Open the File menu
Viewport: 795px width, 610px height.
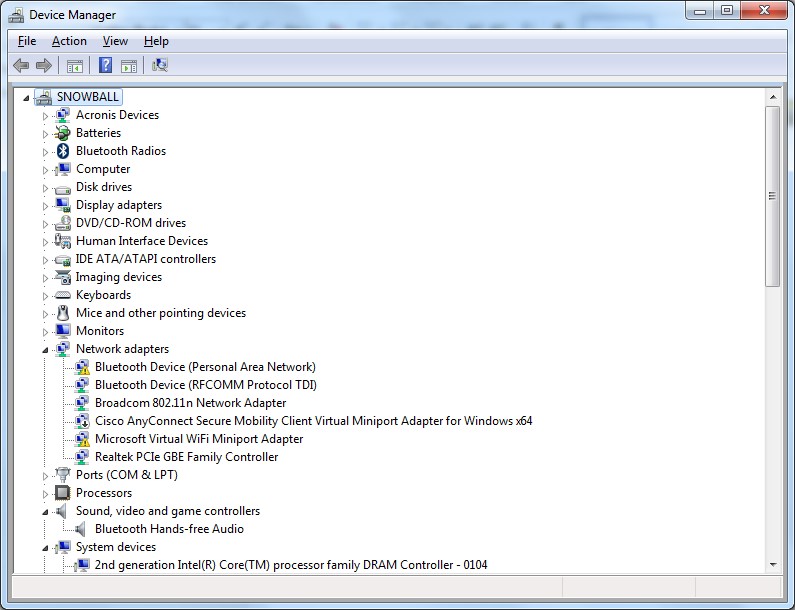pos(27,41)
